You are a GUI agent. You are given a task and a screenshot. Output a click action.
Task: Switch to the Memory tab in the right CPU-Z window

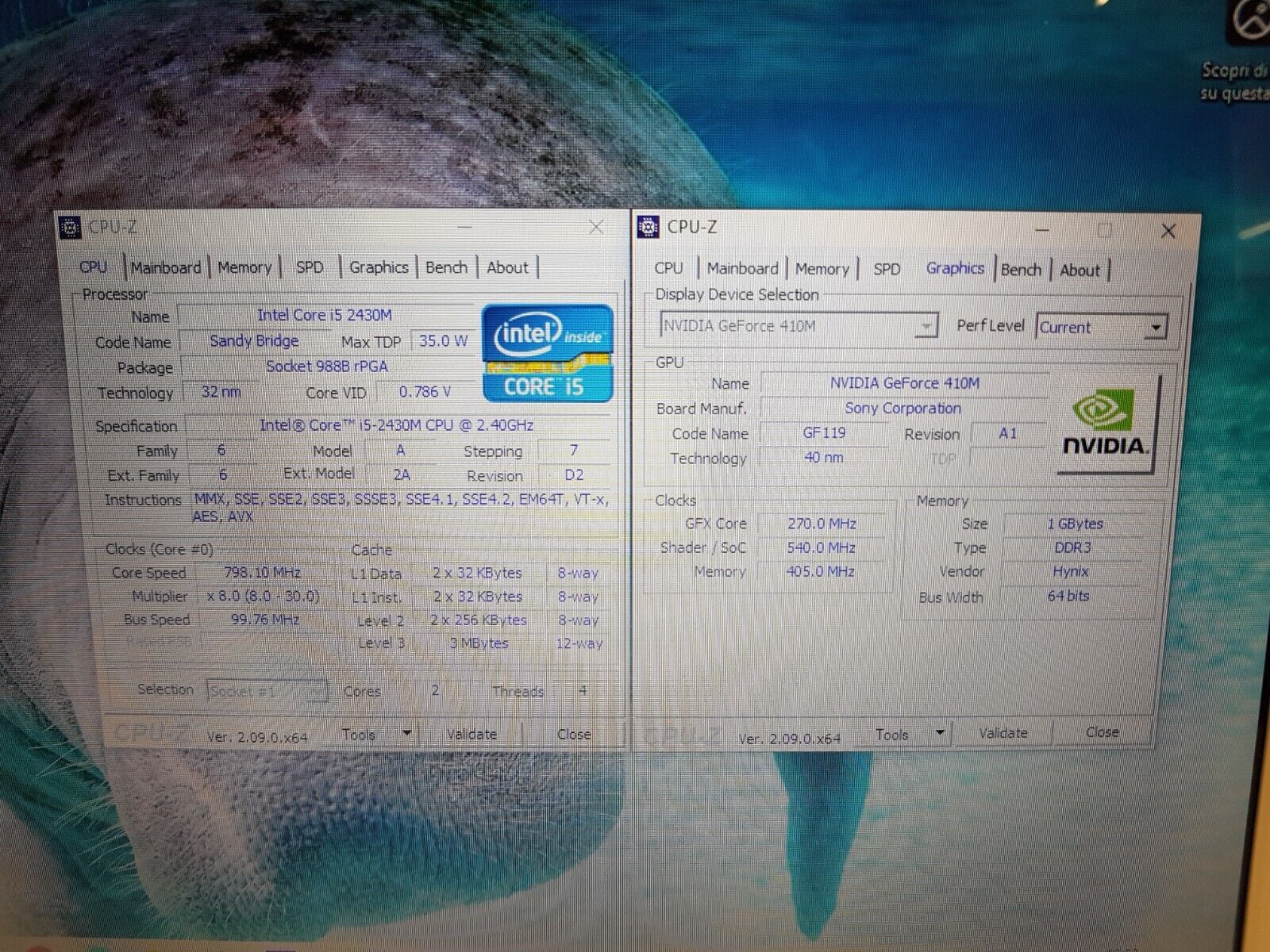tap(822, 269)
